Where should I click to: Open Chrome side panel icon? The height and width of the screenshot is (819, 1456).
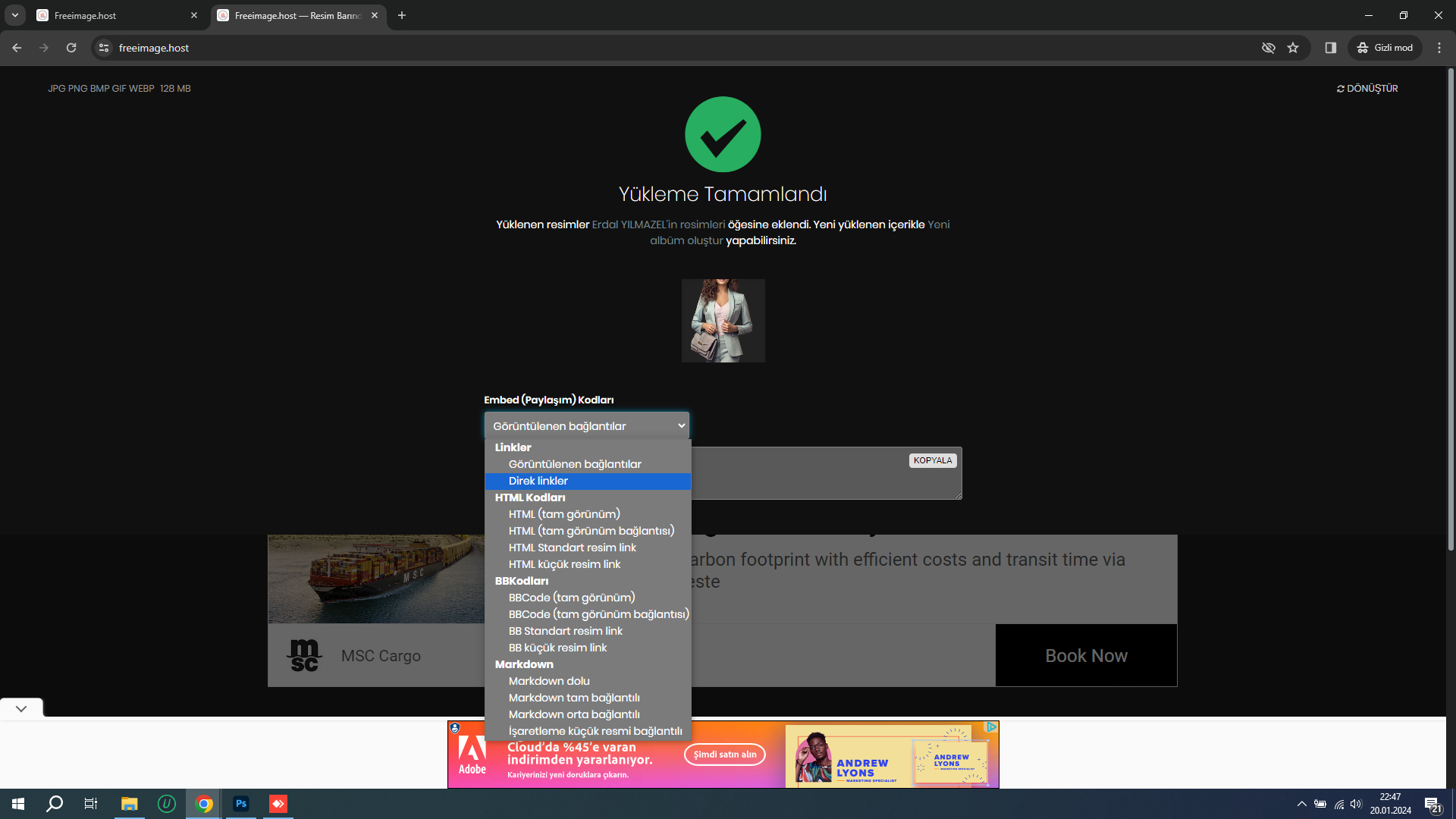click(1330, 48)
